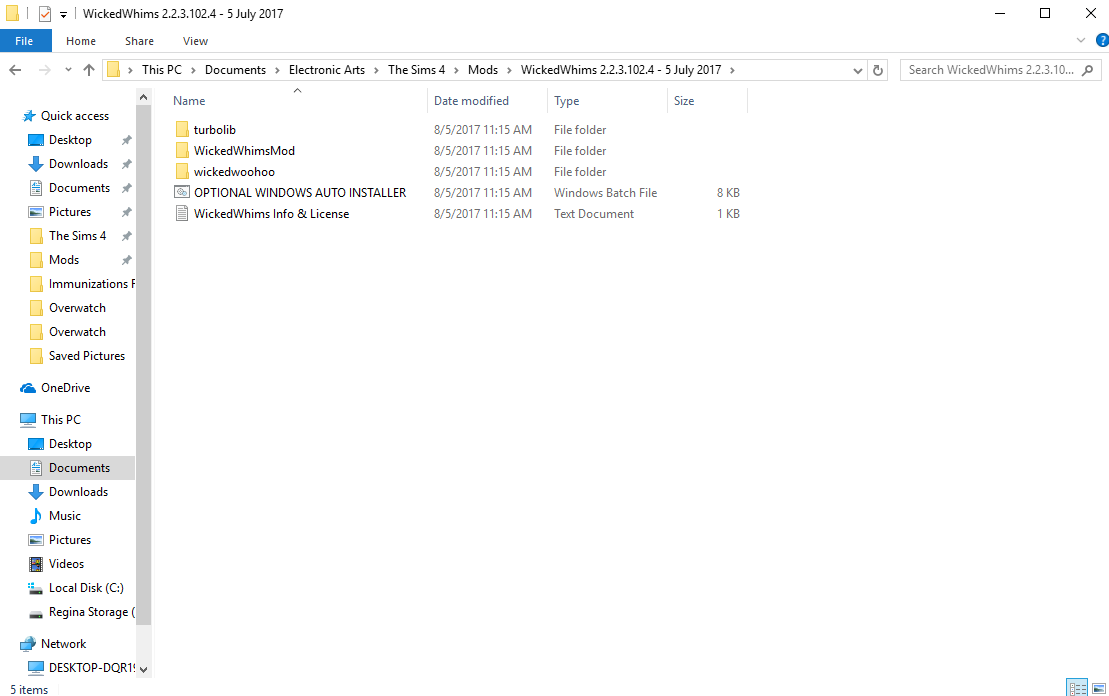Open the File menu tab
This screenshot has height=696, width=1109.
[x=25, y=41]
